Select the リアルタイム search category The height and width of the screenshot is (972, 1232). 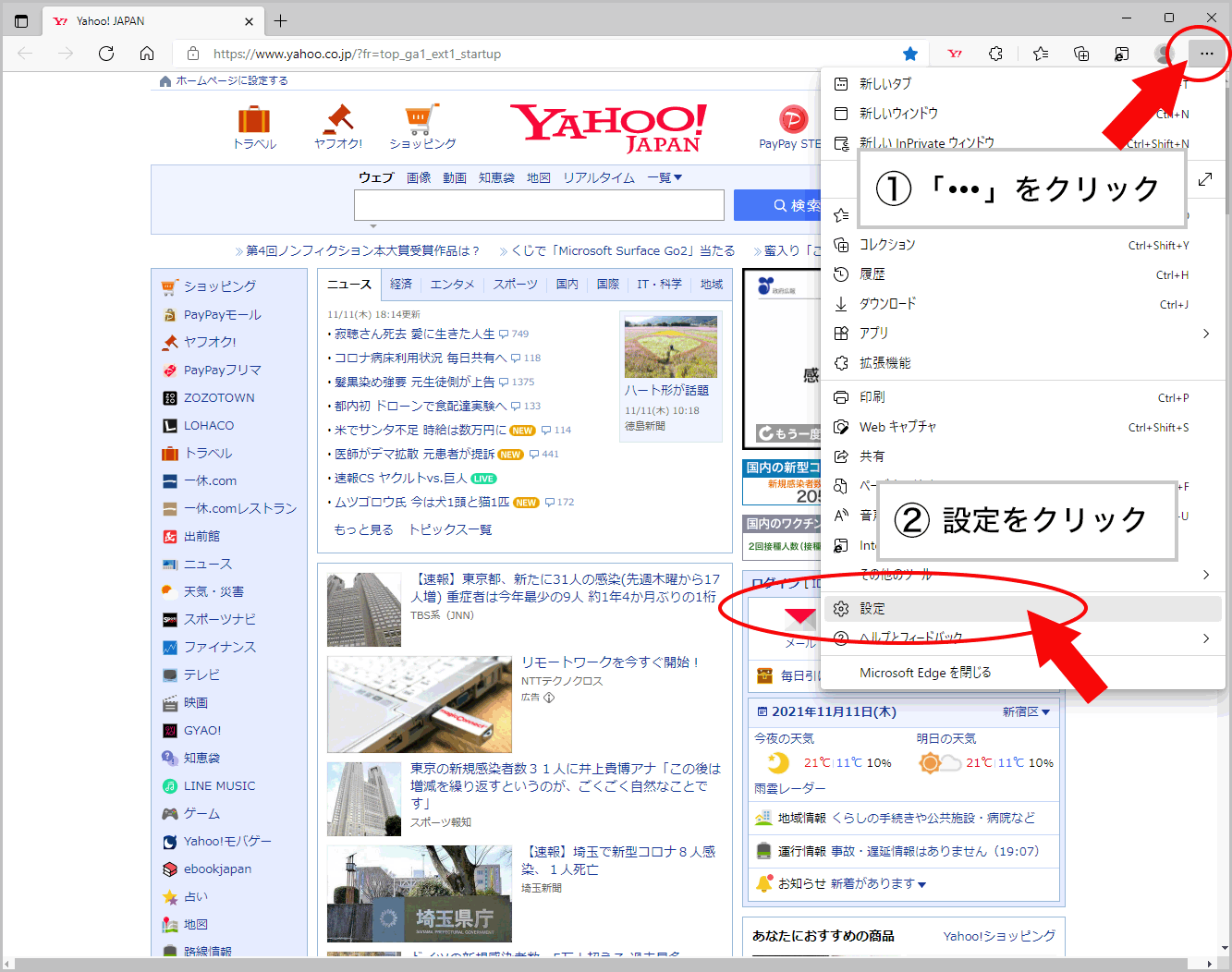[599, 177]
